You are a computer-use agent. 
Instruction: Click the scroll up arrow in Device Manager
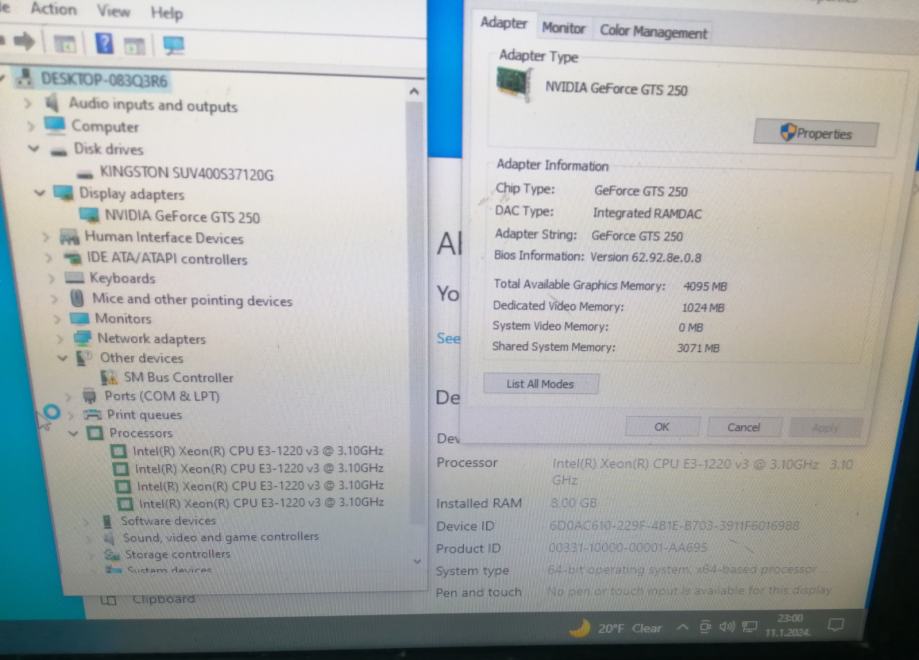(414, 91)
